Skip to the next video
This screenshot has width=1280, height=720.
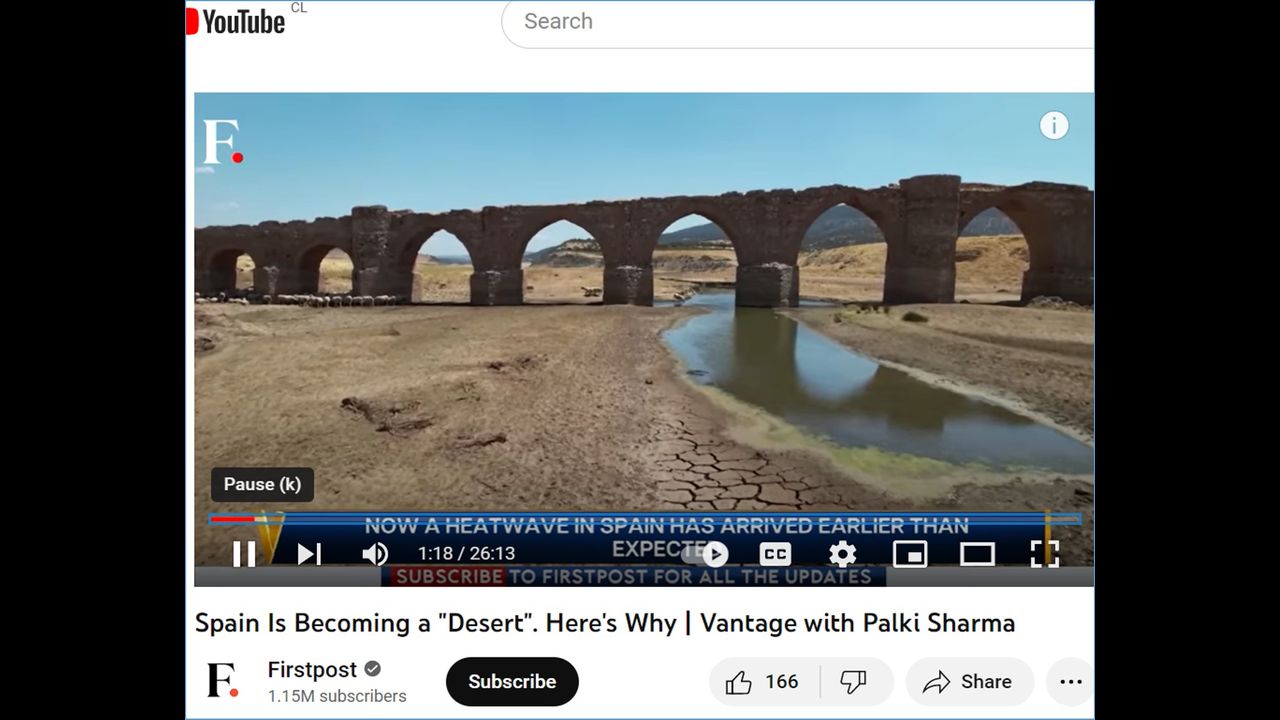coord(309,554)
